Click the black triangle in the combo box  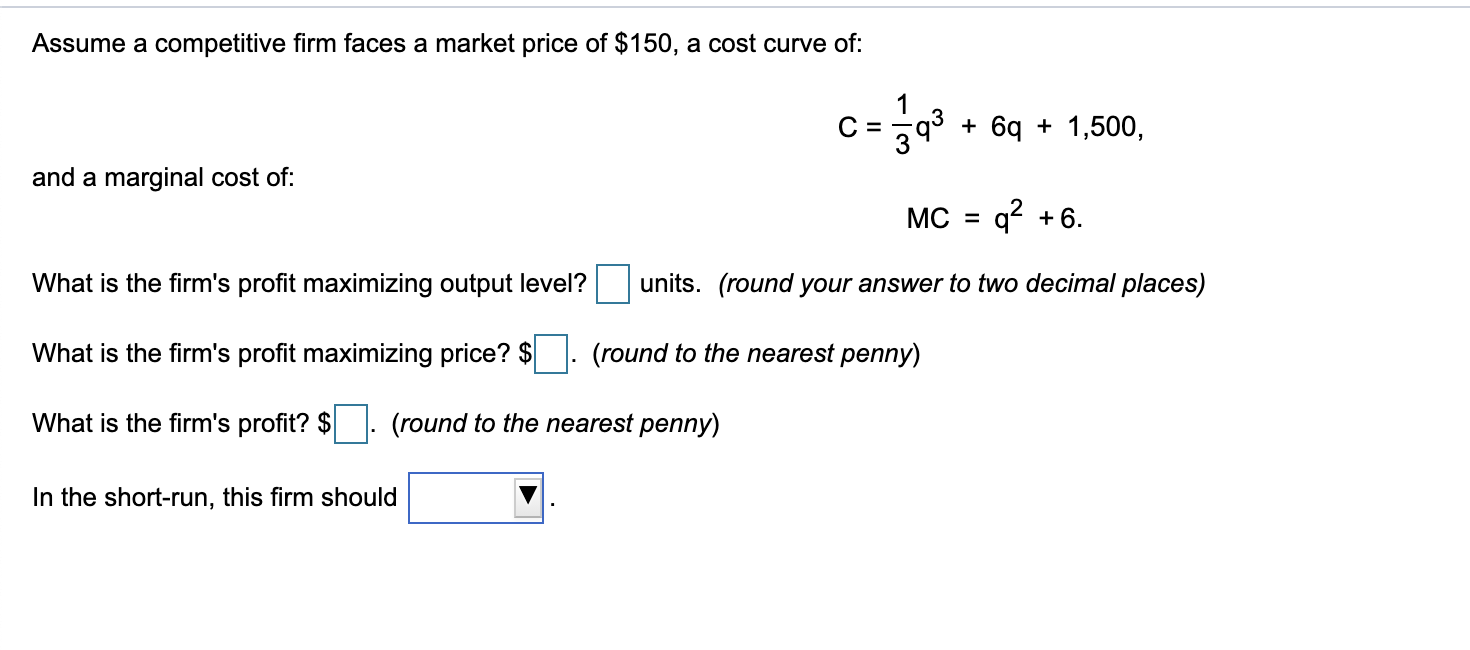526,497
